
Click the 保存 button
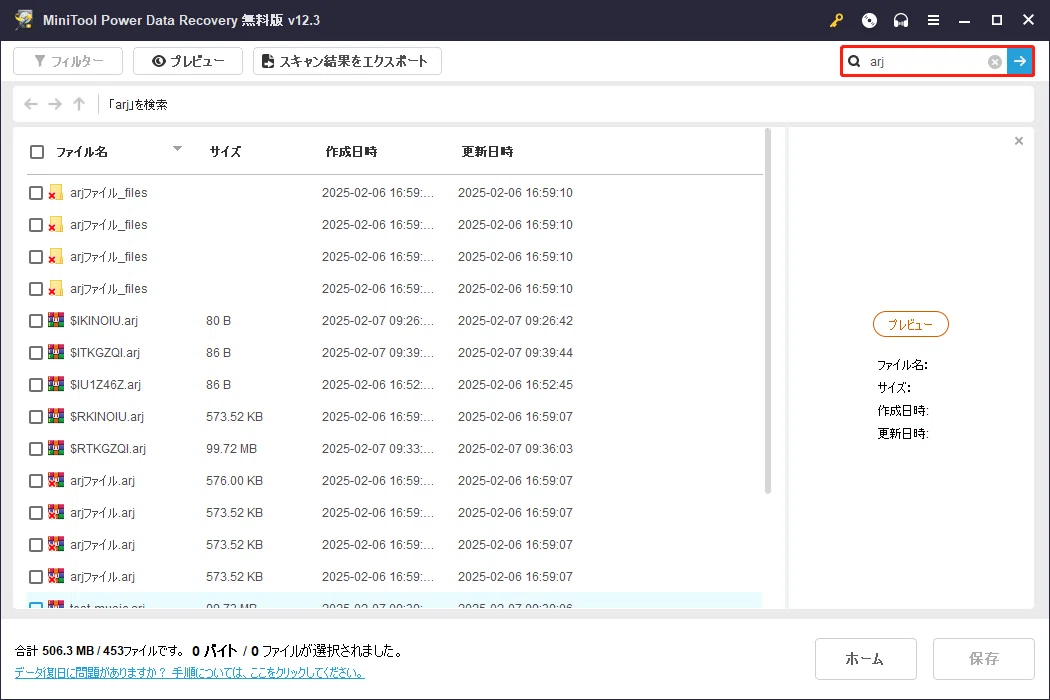point(984,658)
